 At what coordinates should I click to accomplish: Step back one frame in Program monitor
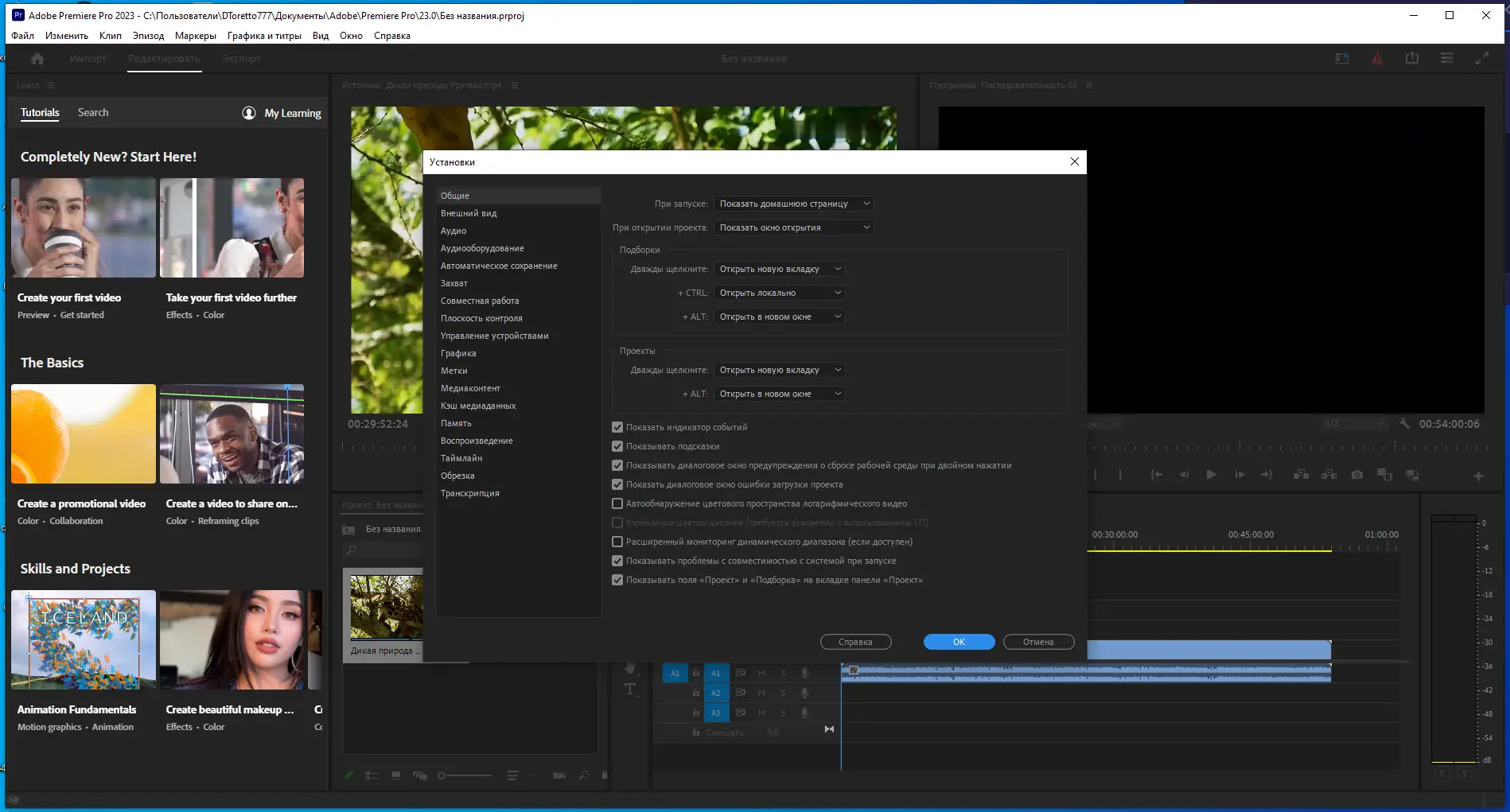point(1184,475)
